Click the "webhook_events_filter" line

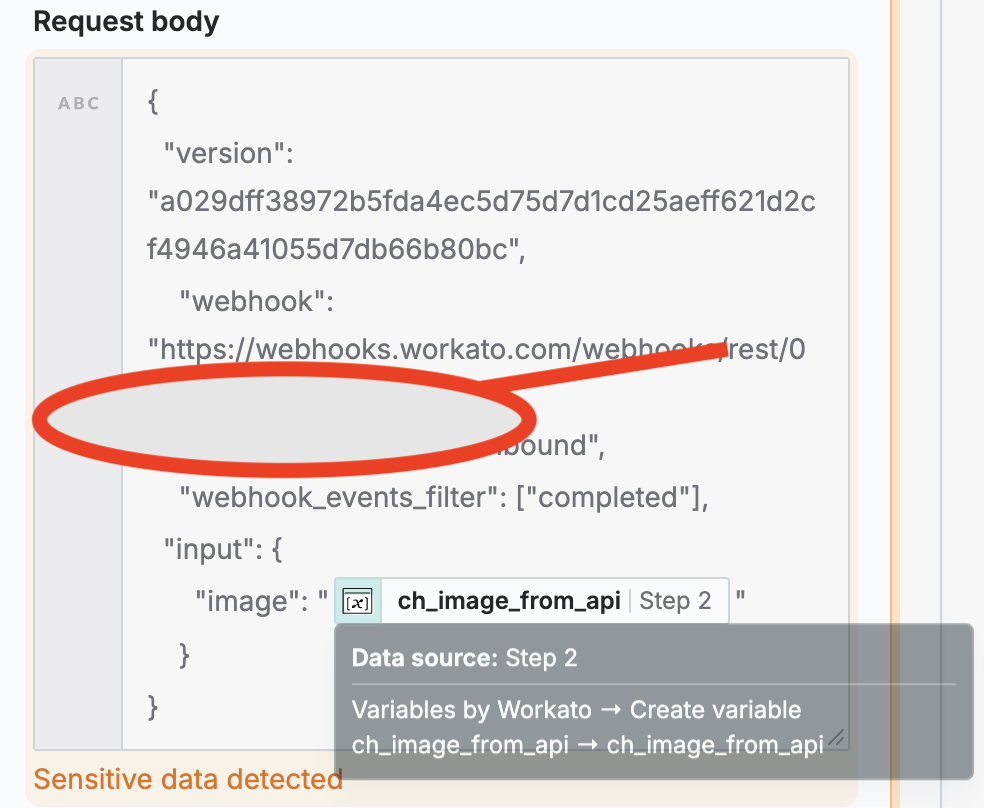pos(444,497)
